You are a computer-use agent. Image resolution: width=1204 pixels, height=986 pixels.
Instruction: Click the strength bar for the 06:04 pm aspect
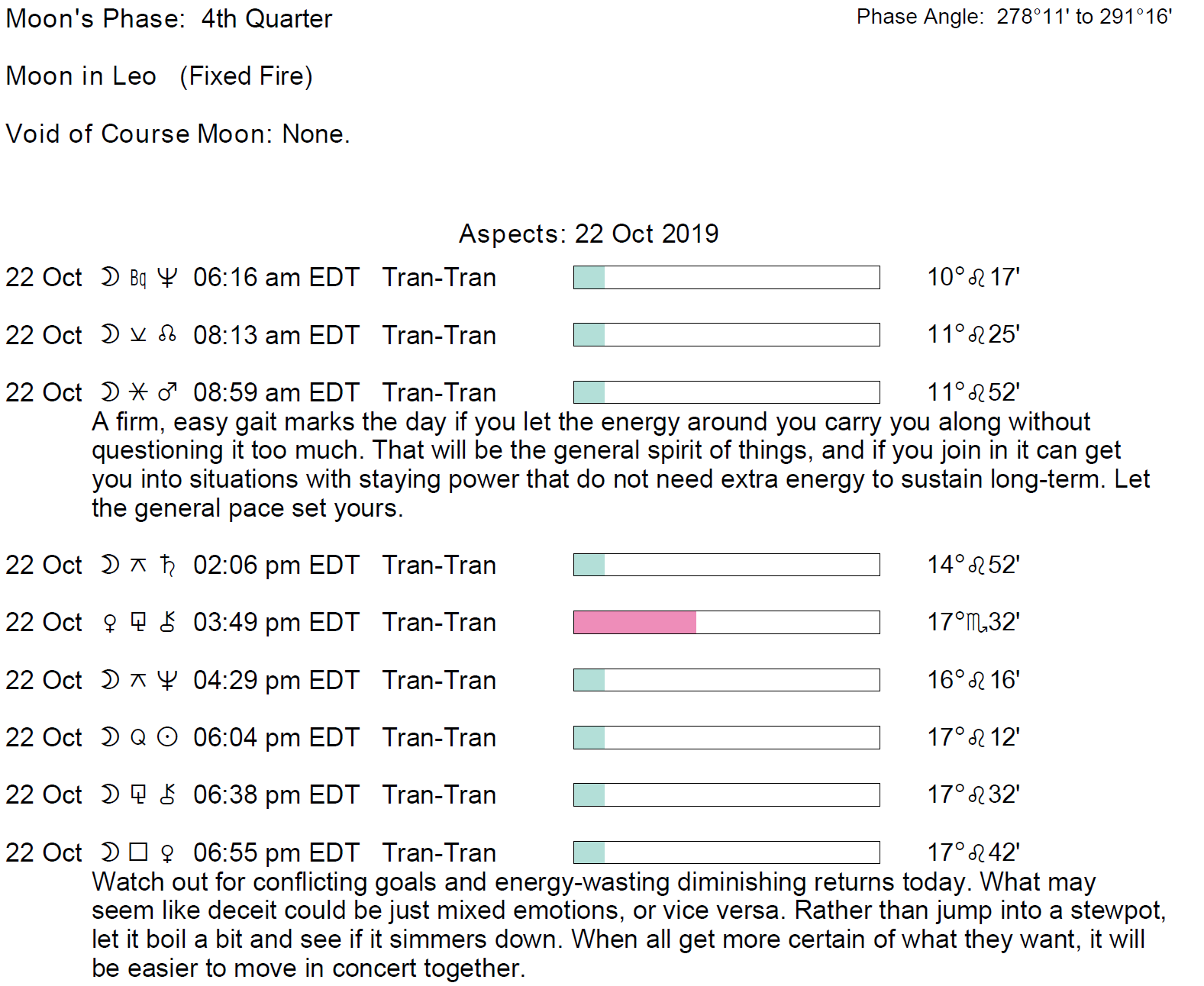click(726, 737)
